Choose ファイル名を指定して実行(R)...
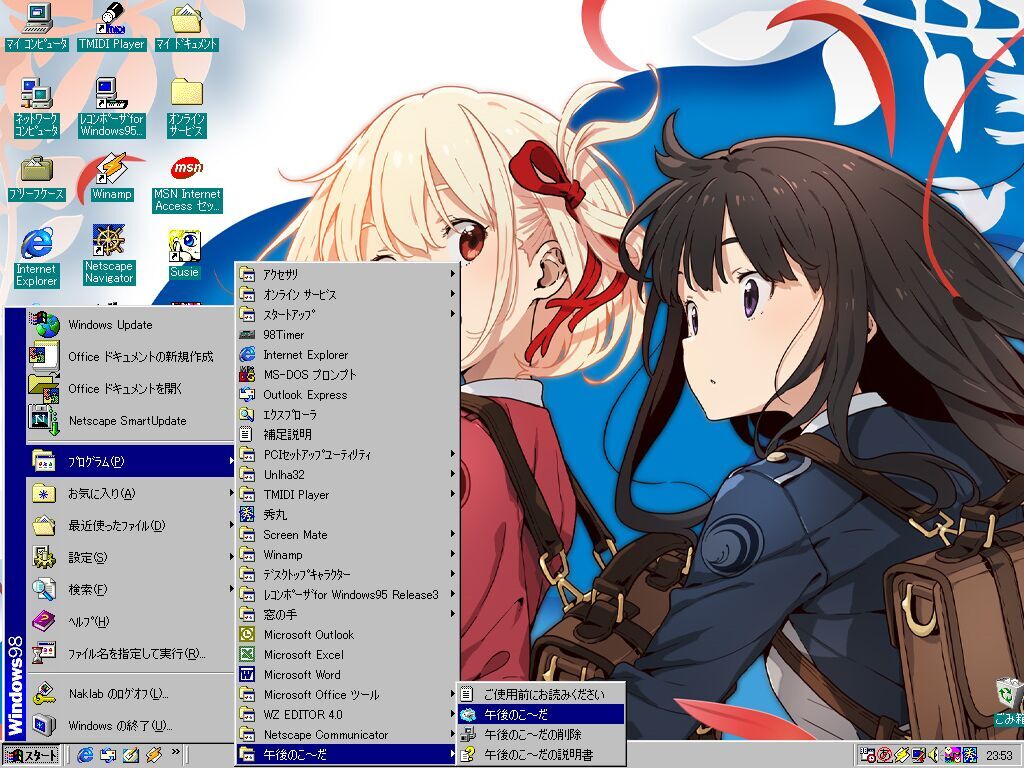 [131, 654]
